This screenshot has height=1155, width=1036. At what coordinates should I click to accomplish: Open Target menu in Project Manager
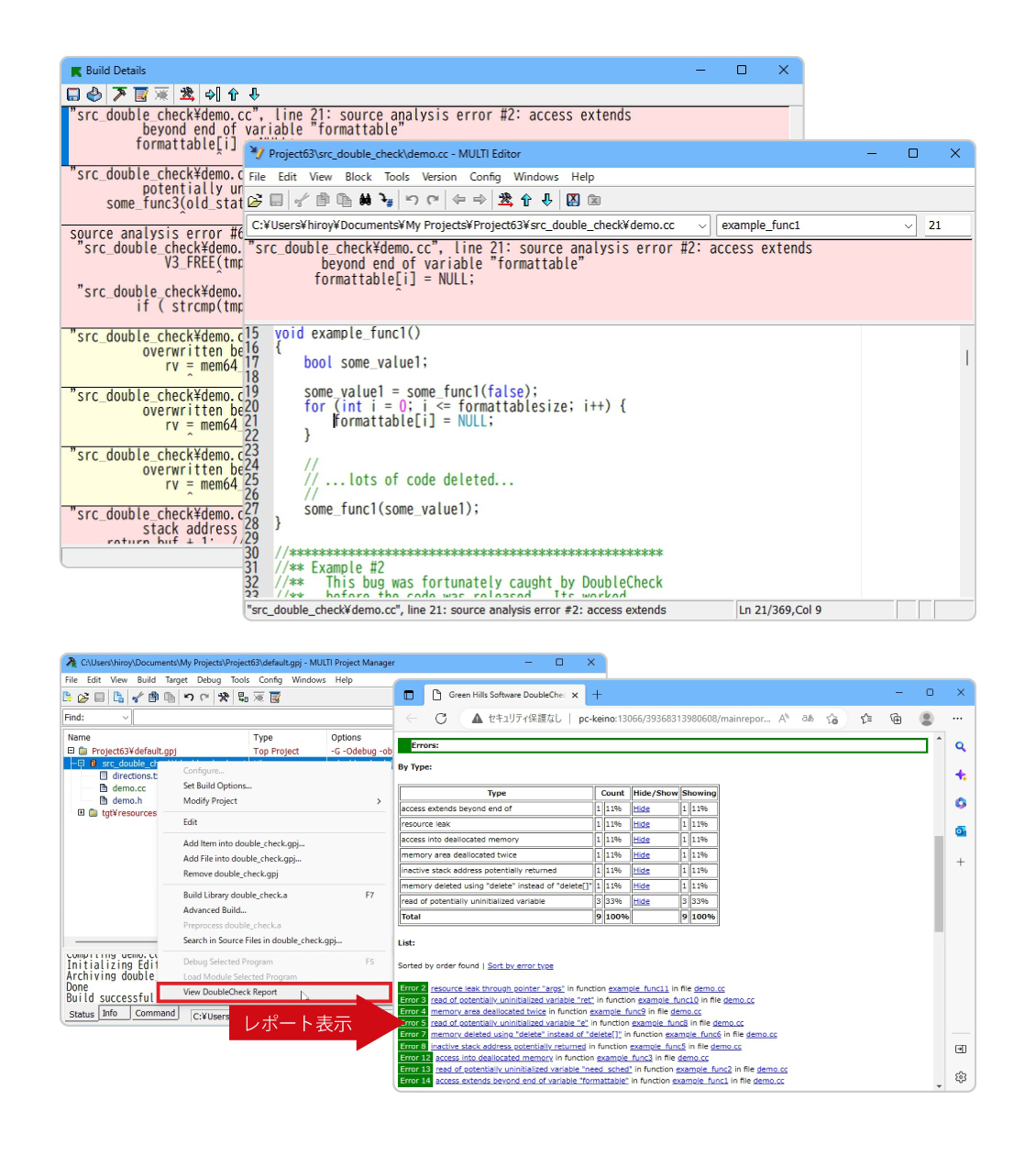(176, 680)
